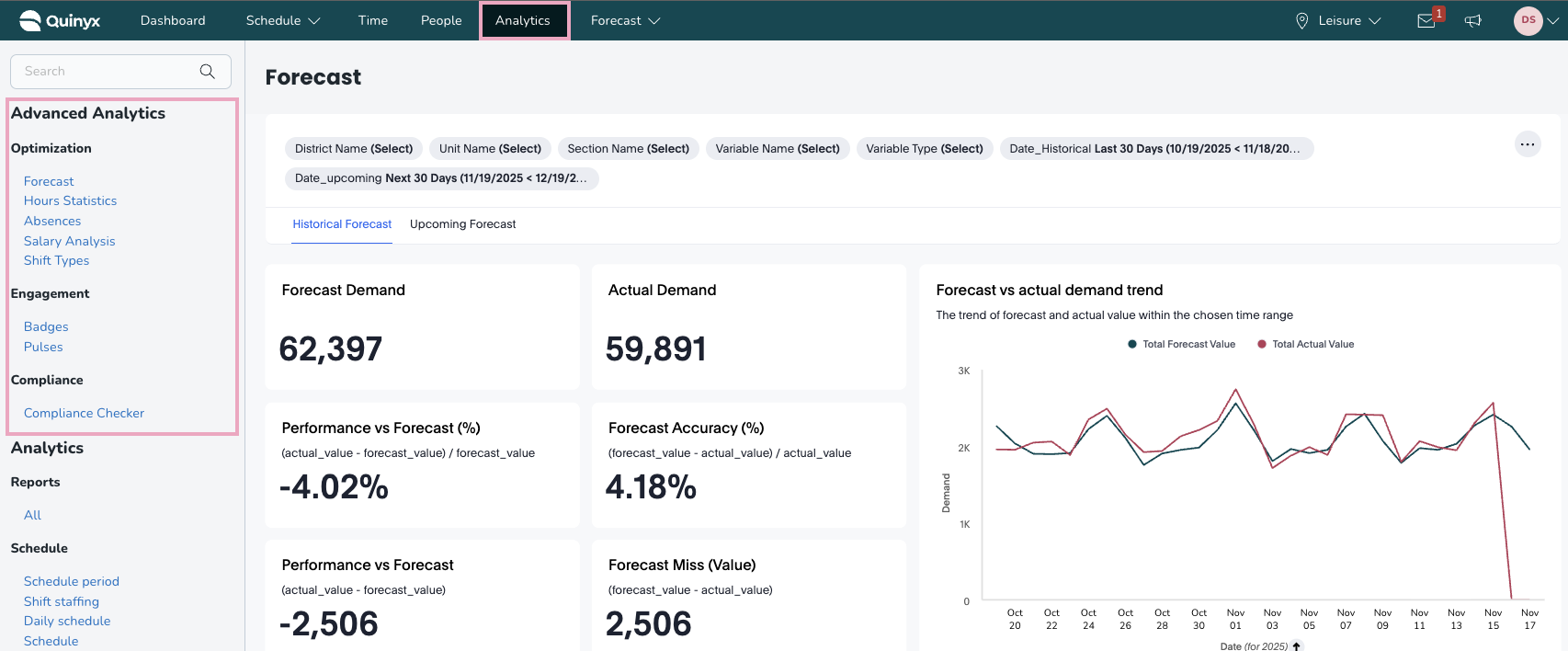This screenshot has width=1568, height=651.
Task: Click the search magnifier icon
Action: tap(208, 72)
